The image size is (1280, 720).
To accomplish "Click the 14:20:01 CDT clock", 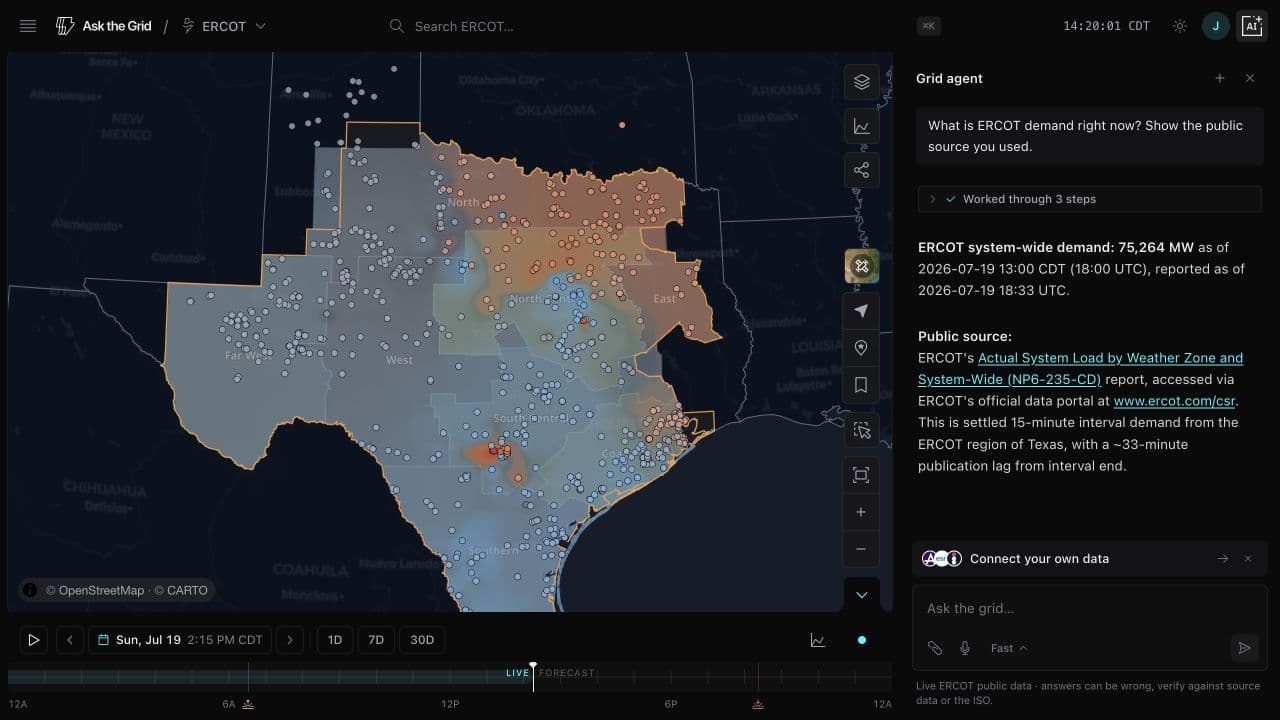I will click(x=1106, y=26).
